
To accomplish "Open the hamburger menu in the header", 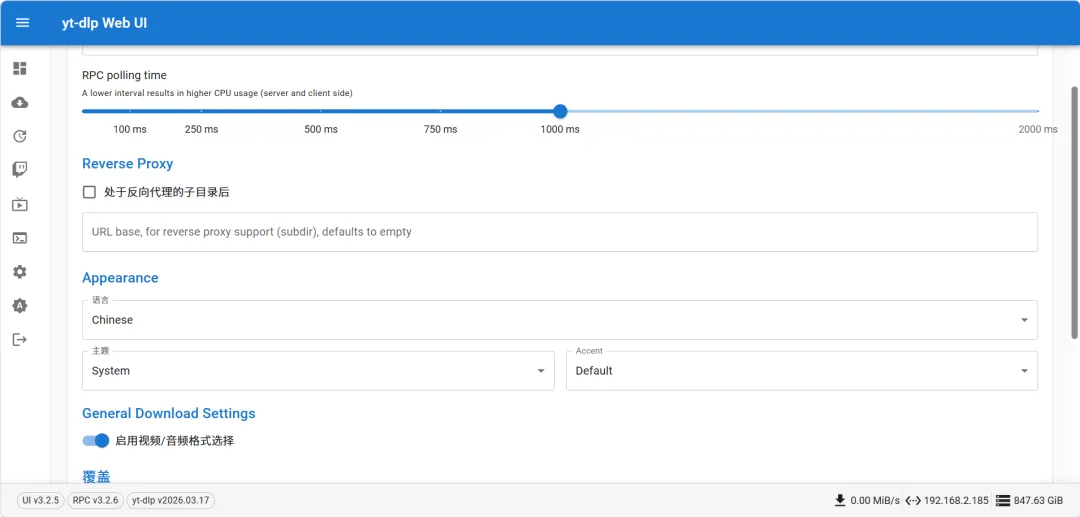I will tap(22, 23).
